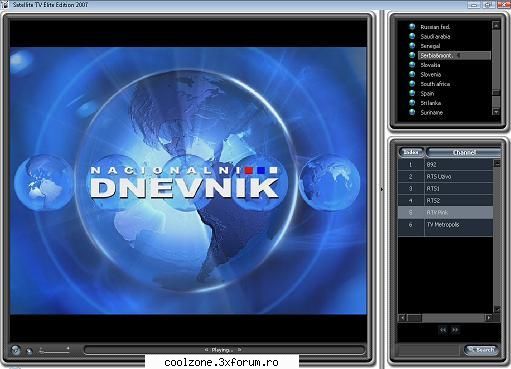The height and width of the screenshot is (369, 511).
Task: Click the round player button at bottom left
Action: click(x=16, y=350)
